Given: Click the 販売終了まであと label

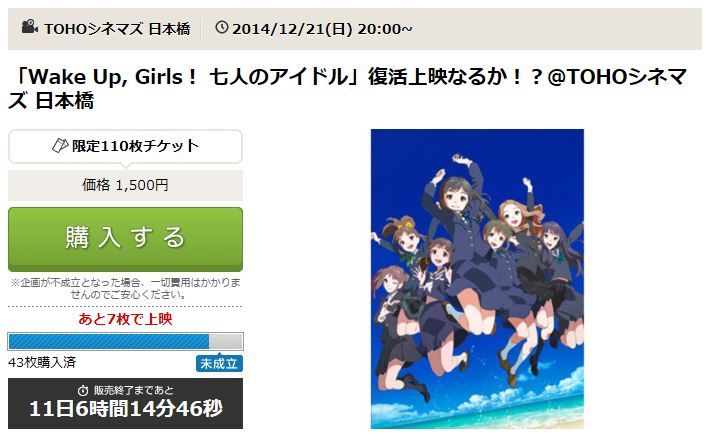Looking at the screenshot, I should 134,390.
